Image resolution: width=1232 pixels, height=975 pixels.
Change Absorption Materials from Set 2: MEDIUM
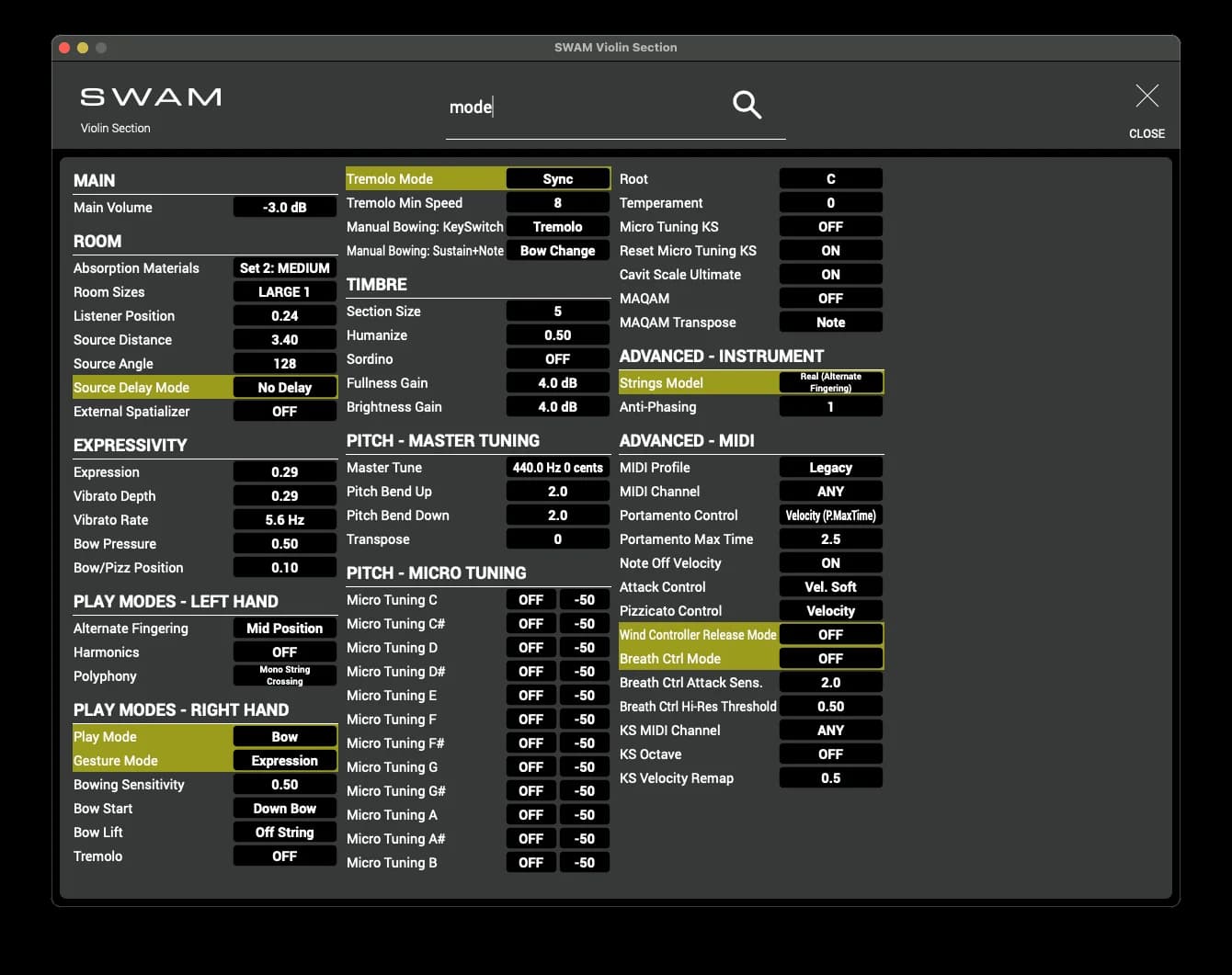coord(285,267)
